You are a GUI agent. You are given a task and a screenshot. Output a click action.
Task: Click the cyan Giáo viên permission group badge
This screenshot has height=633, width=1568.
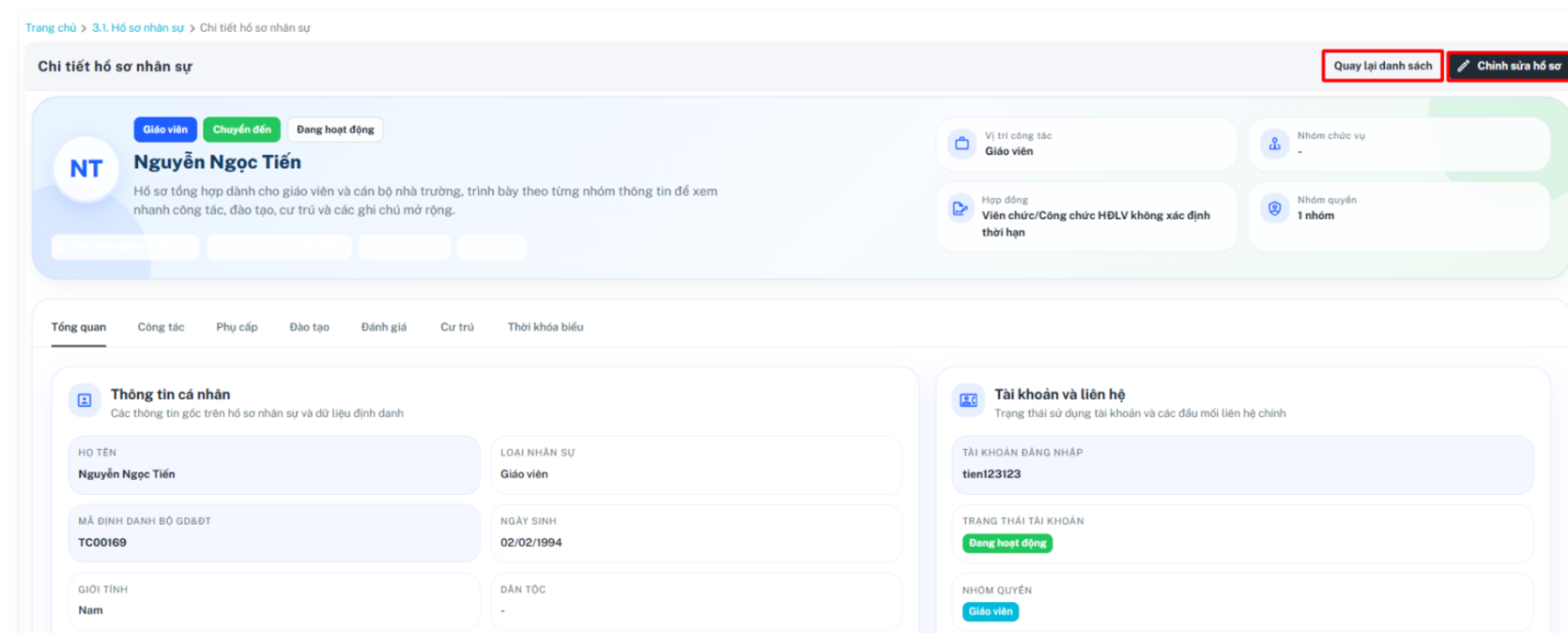pos(990,612)
